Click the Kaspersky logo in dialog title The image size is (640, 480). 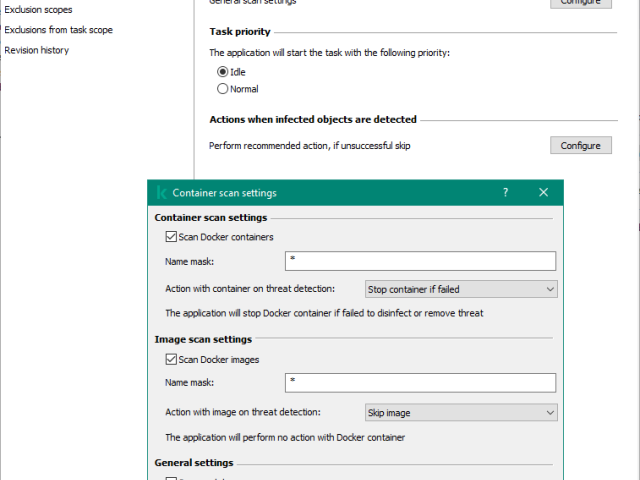pyautogui.click(x=161, y=193)
